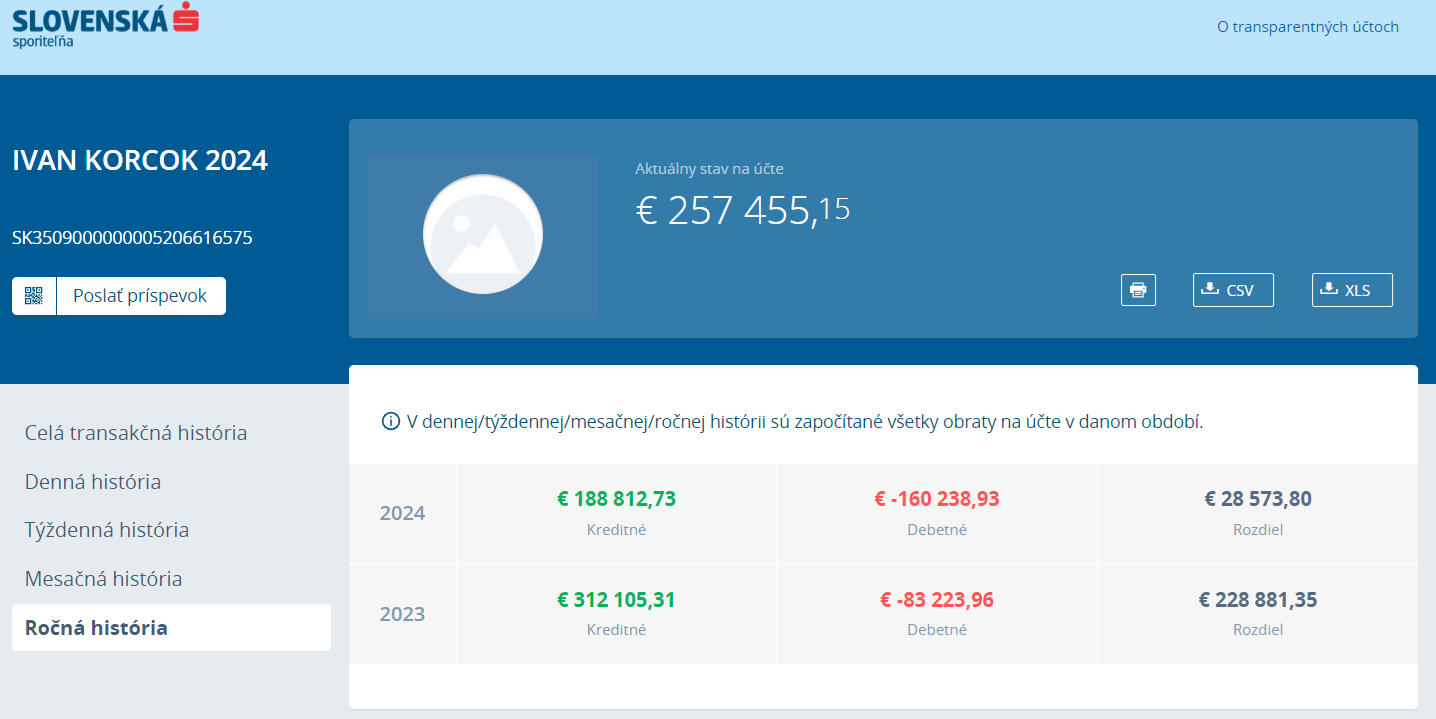Viewport: 1436px width, 719px height.
Task: Click the Slovenská sporiteľňa logo
Action: pyautogui.click(x=105, y=24)
